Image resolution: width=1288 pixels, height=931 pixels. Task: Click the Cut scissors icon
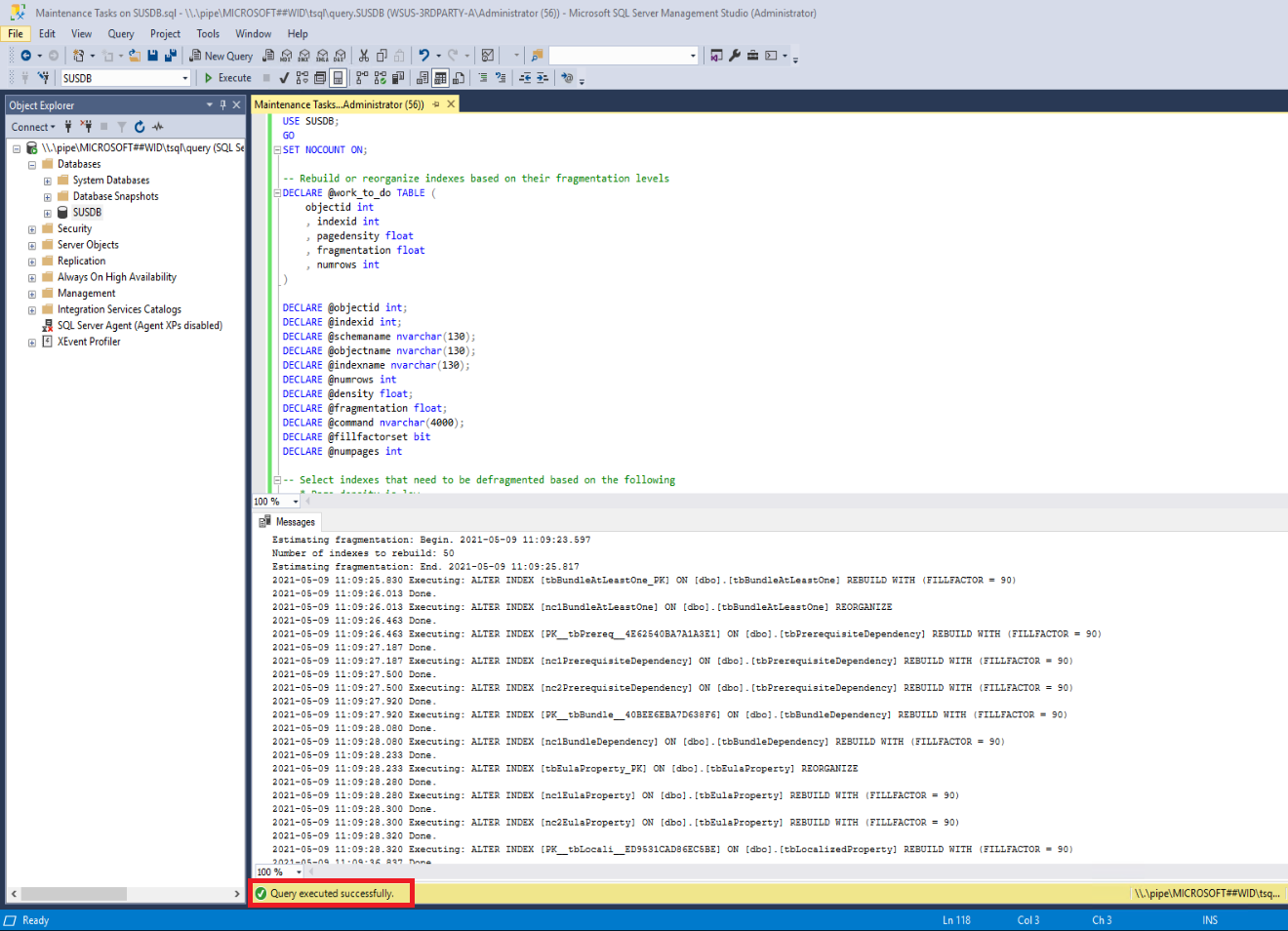pyautogui.click(x=364, y=56)
